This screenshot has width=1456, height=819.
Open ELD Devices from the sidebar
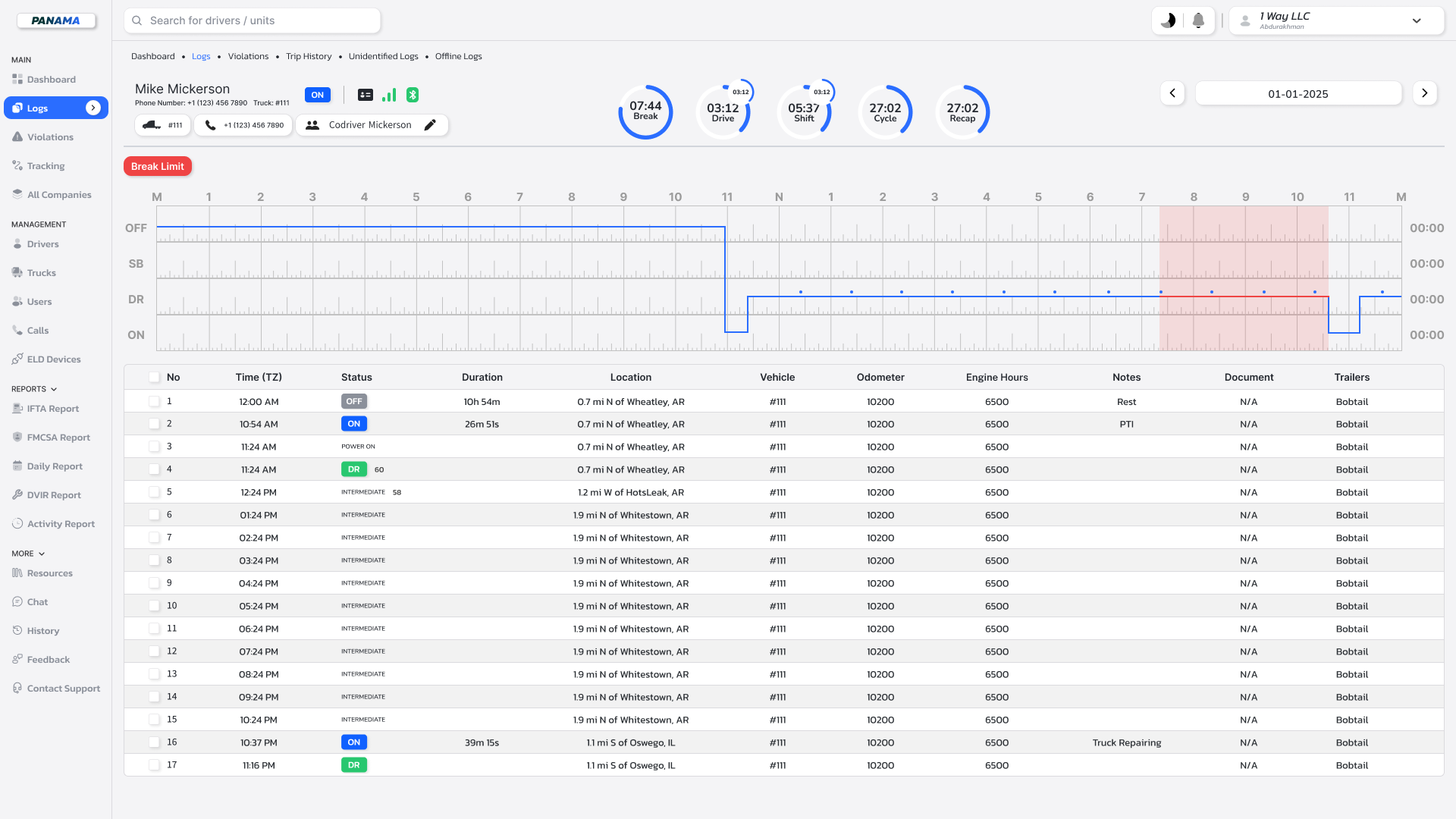(x=53, y=359)
